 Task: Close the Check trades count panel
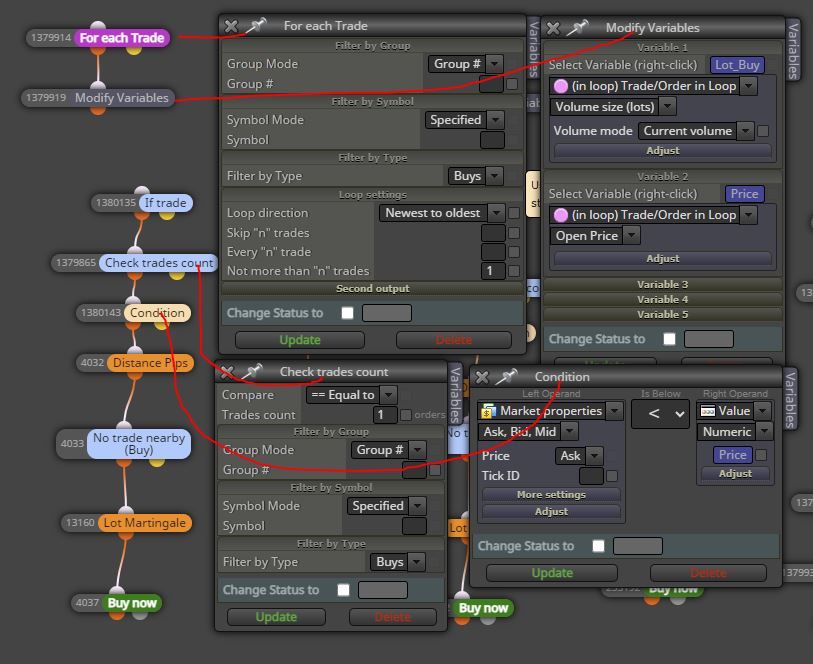pyautogui.click(x=227, y=372)
